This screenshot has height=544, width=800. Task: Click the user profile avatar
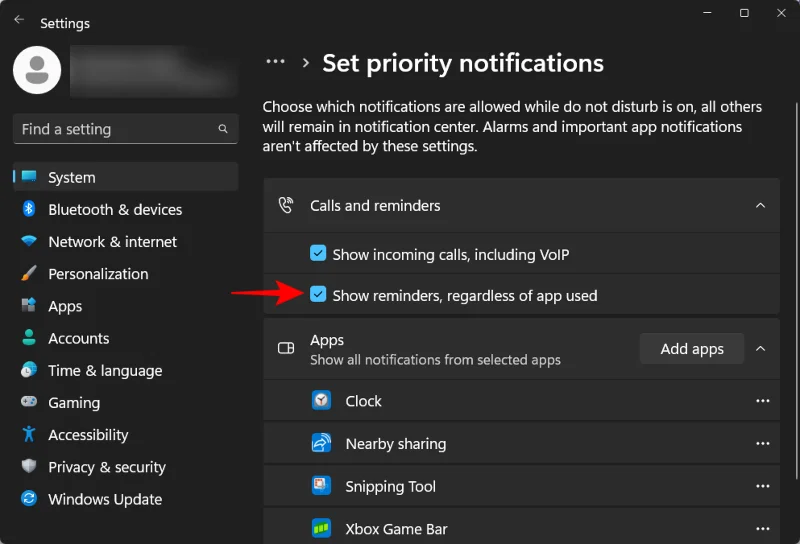tap(37, 70)
